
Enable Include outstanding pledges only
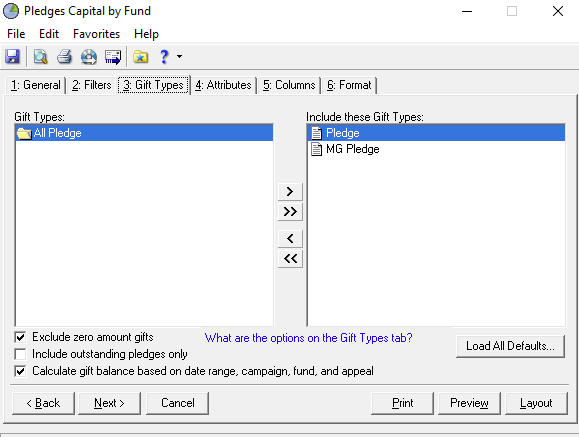20,354
